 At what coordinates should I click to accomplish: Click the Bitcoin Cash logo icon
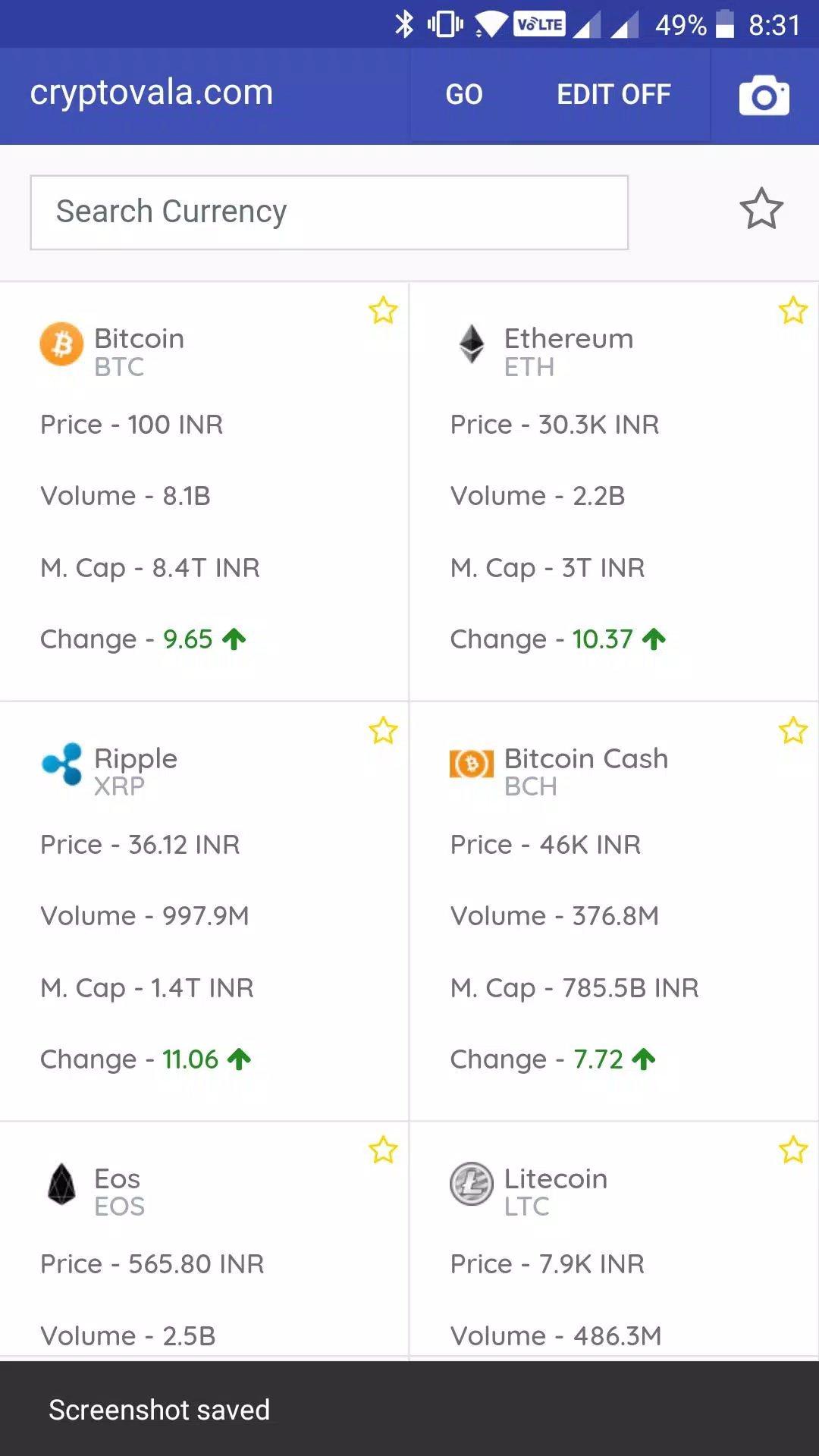(x=472, y=764)
